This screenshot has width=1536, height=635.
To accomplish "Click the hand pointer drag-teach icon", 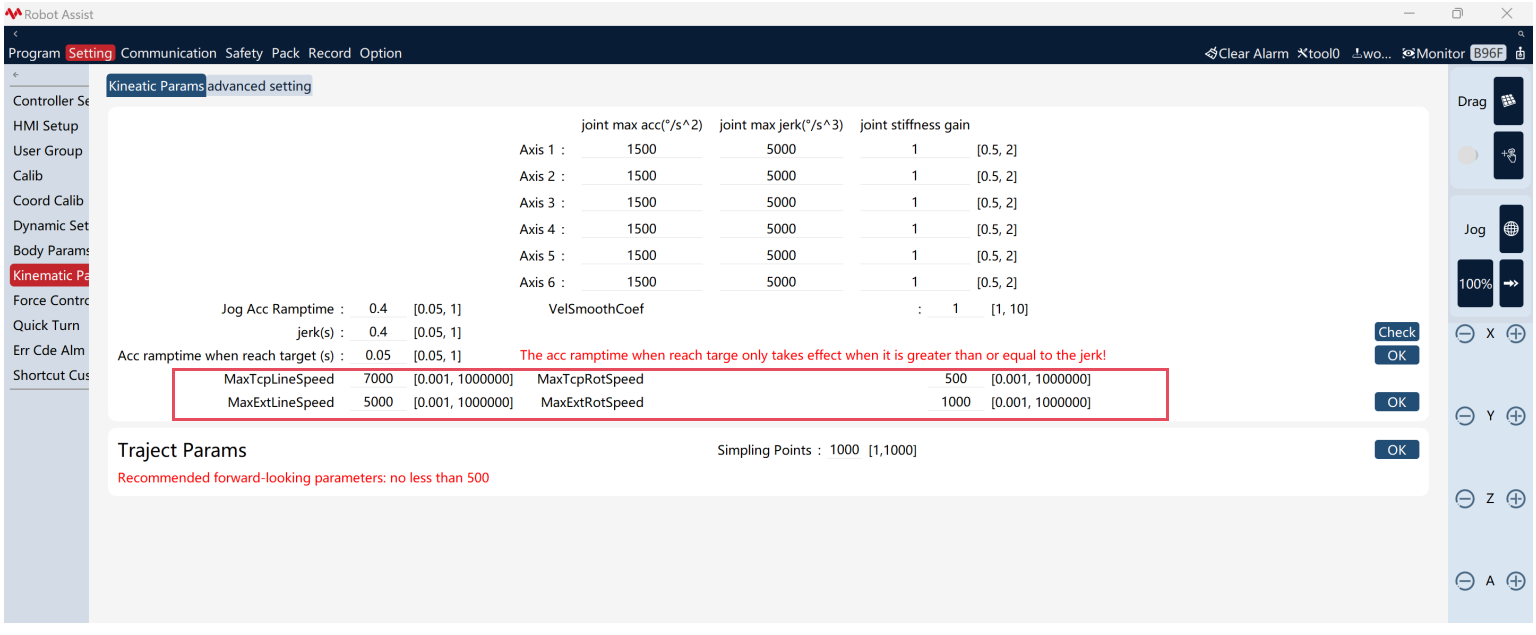I will (1508, 156).
